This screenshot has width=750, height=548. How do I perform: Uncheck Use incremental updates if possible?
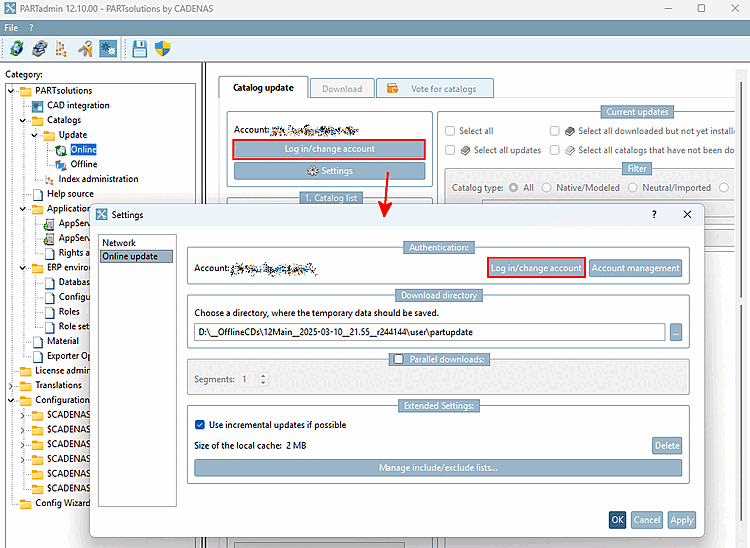(200, 425)
